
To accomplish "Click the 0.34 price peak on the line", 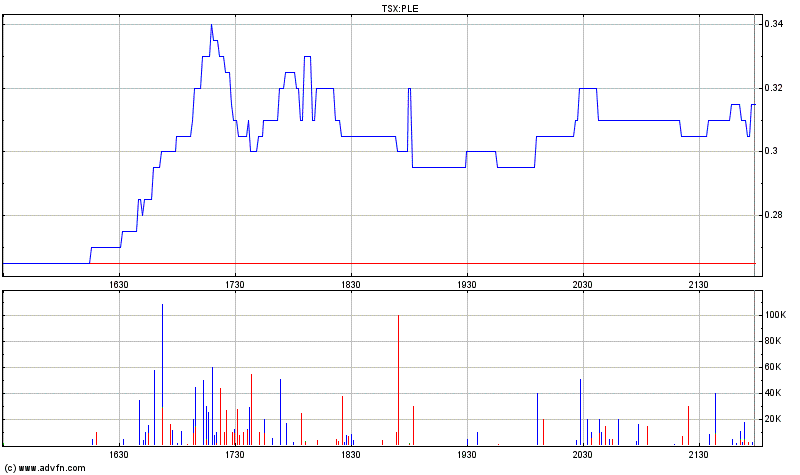I will click(211, 25).
